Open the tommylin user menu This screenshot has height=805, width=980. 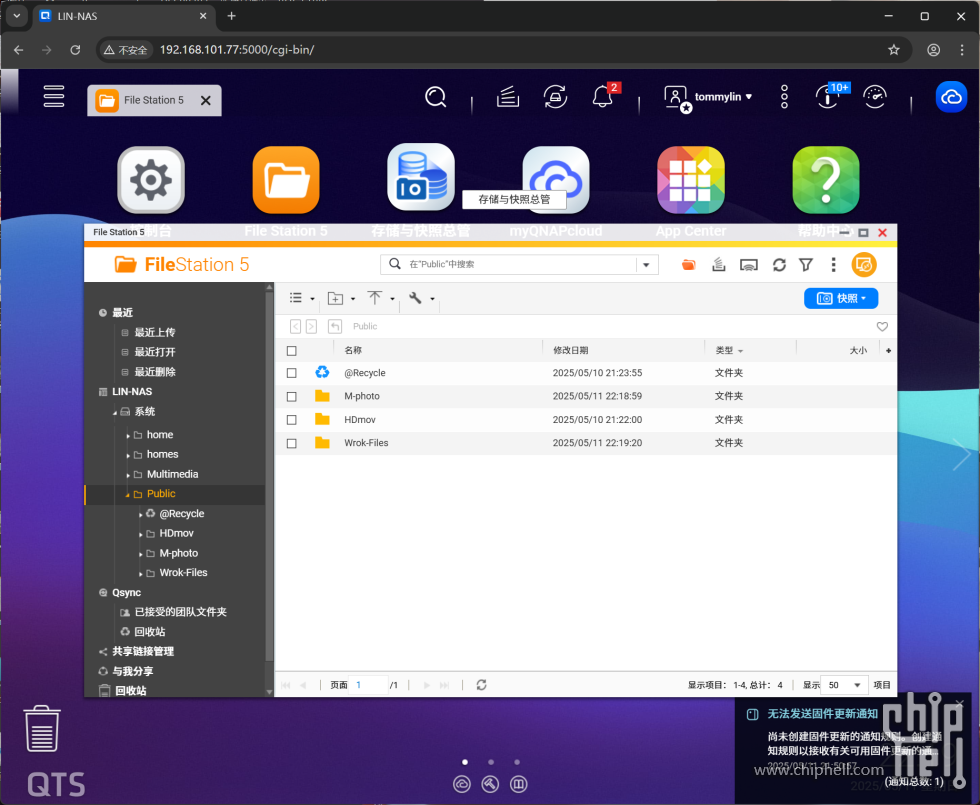708,98
